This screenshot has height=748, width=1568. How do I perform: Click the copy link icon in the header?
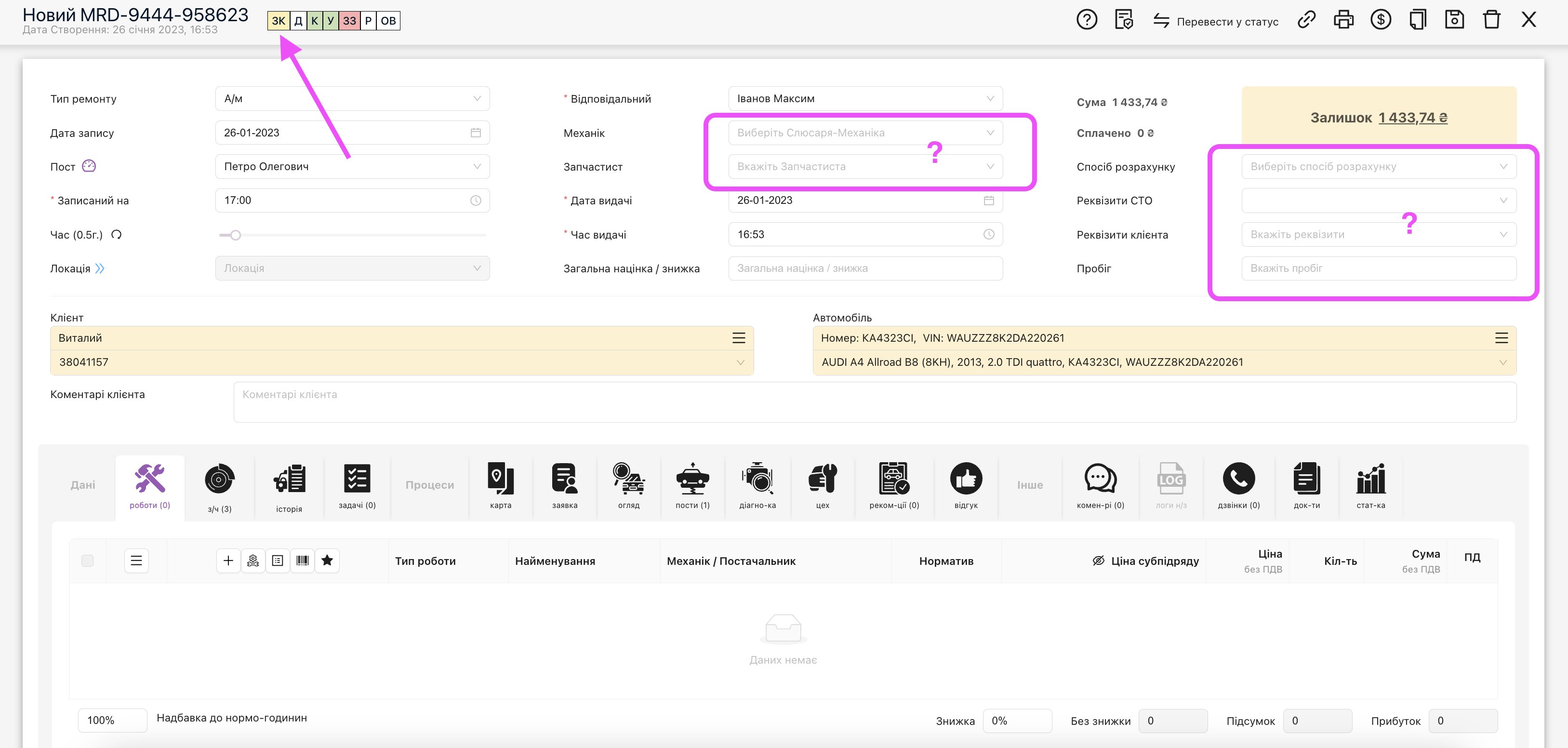point(1306,19)
